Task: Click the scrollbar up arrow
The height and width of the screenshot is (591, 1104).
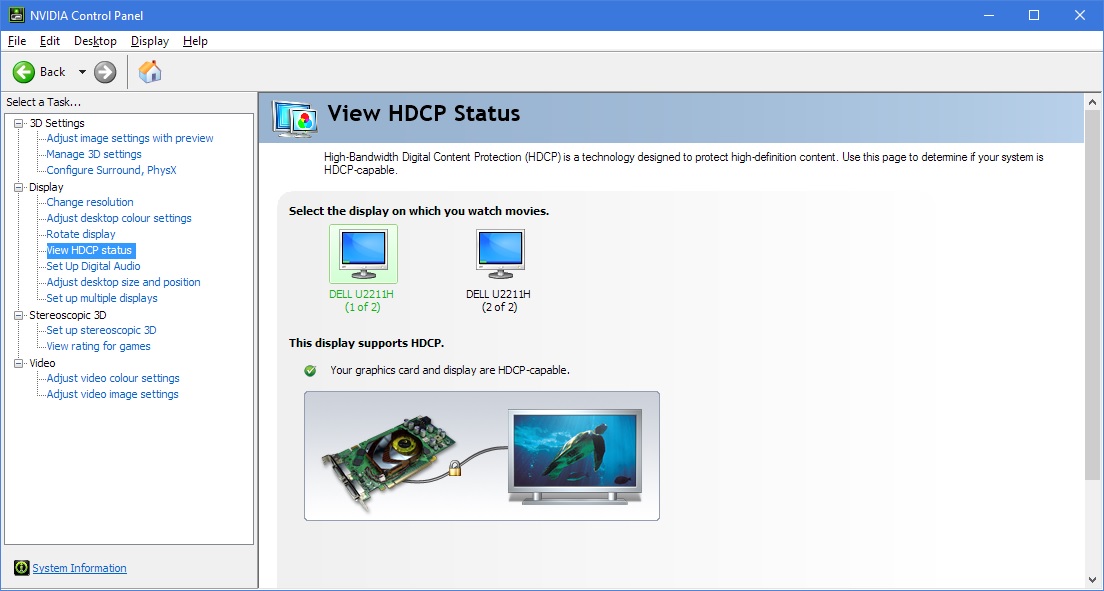Action: click(x=1093, y=102)
